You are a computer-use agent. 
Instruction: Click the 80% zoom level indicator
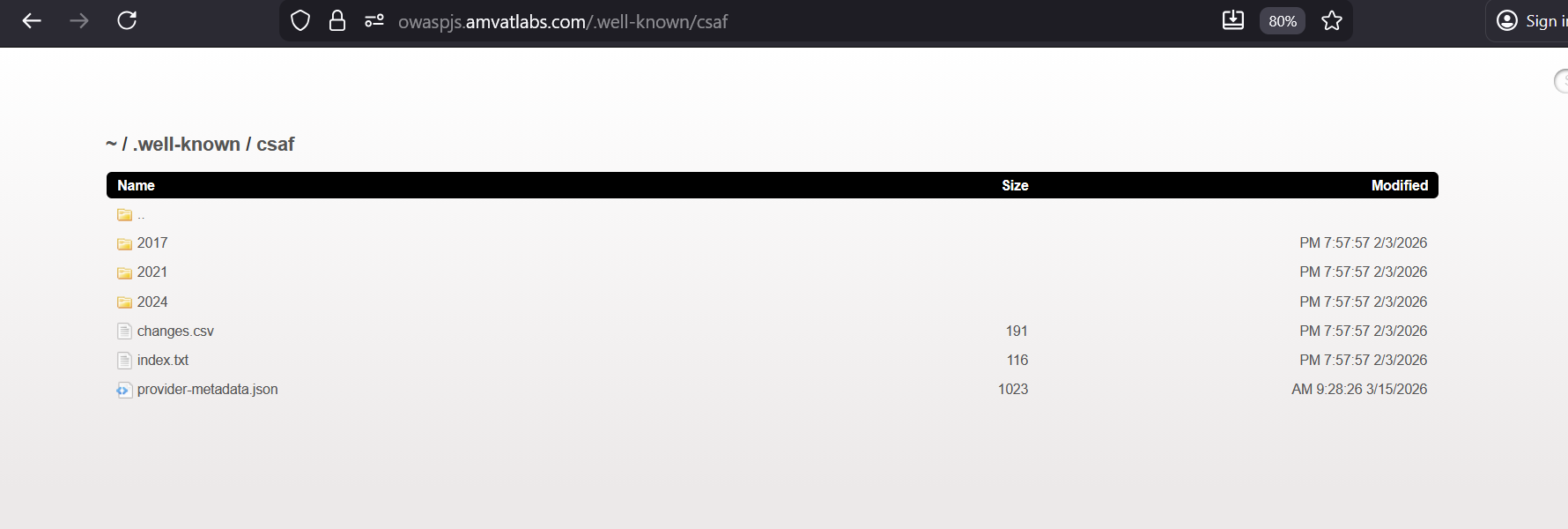[x=1283, y=21]
